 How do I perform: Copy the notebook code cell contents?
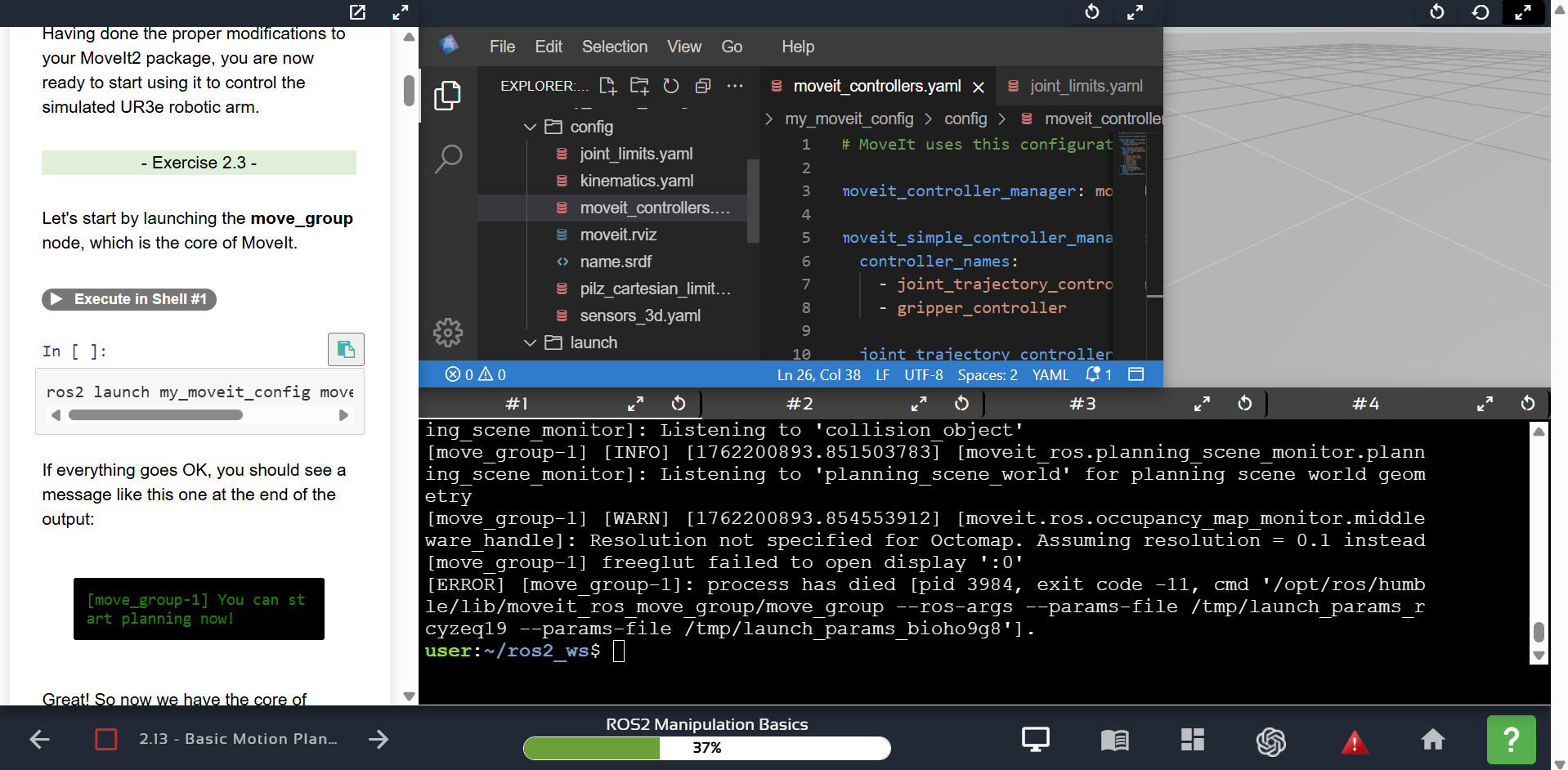pos(346,350)
